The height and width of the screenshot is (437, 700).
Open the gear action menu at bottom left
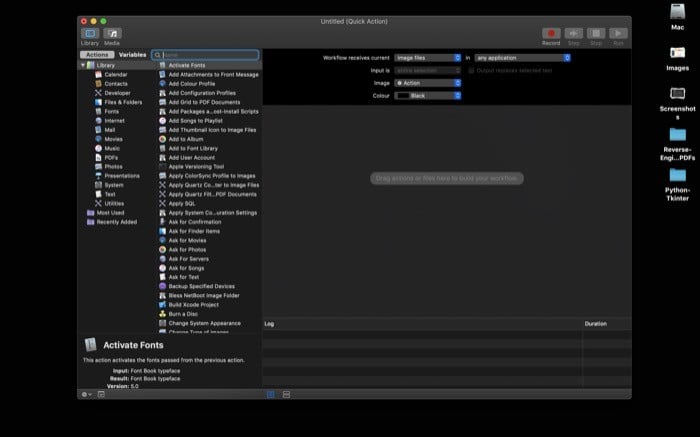pyautogui.click(x=86, y=395)
